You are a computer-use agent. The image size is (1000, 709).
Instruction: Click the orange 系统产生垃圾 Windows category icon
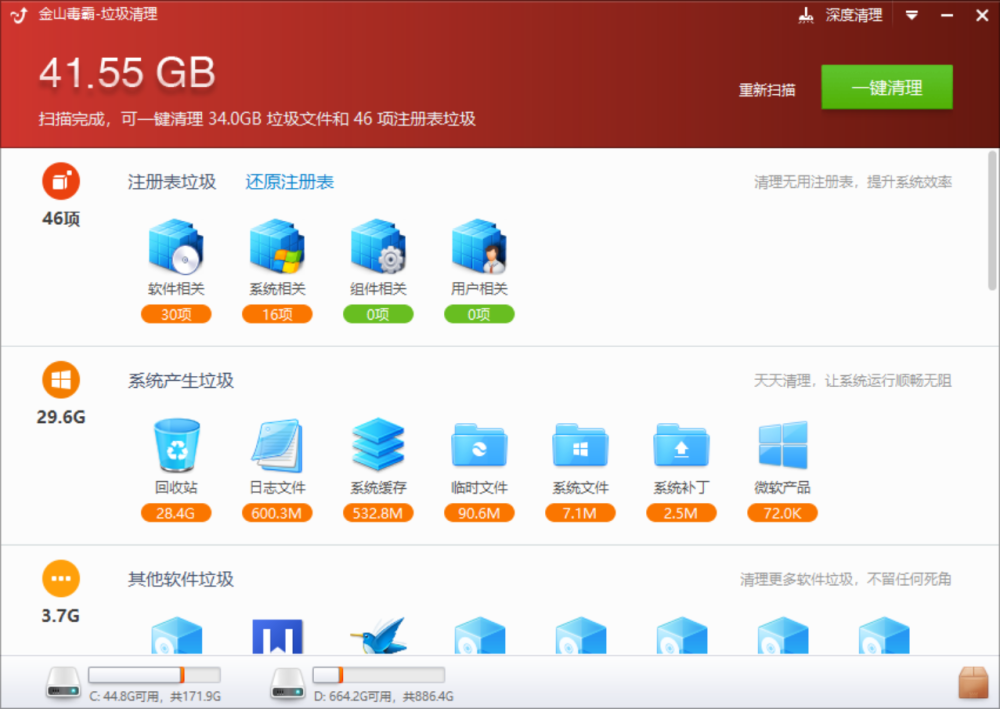click(x=61, y=380)
